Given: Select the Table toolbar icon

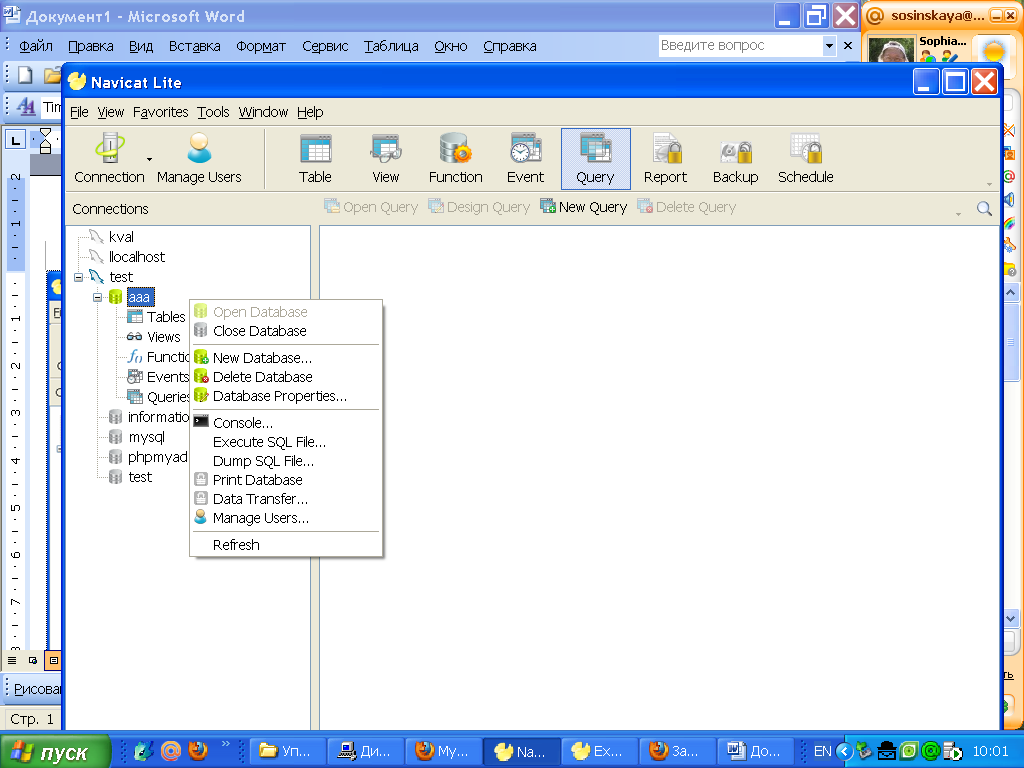Looking at the screenshot, I should (x=315, y=159).
